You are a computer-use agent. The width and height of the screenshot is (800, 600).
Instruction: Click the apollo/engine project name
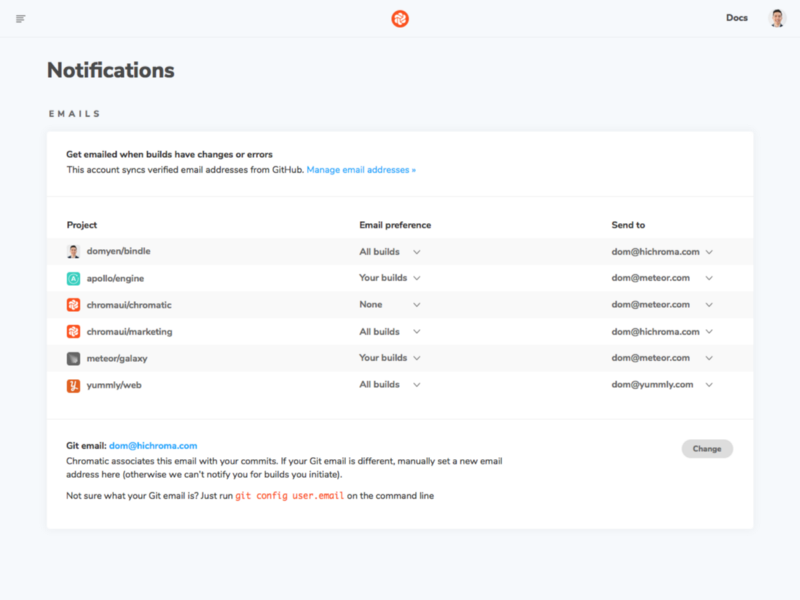tap(115, 279)
